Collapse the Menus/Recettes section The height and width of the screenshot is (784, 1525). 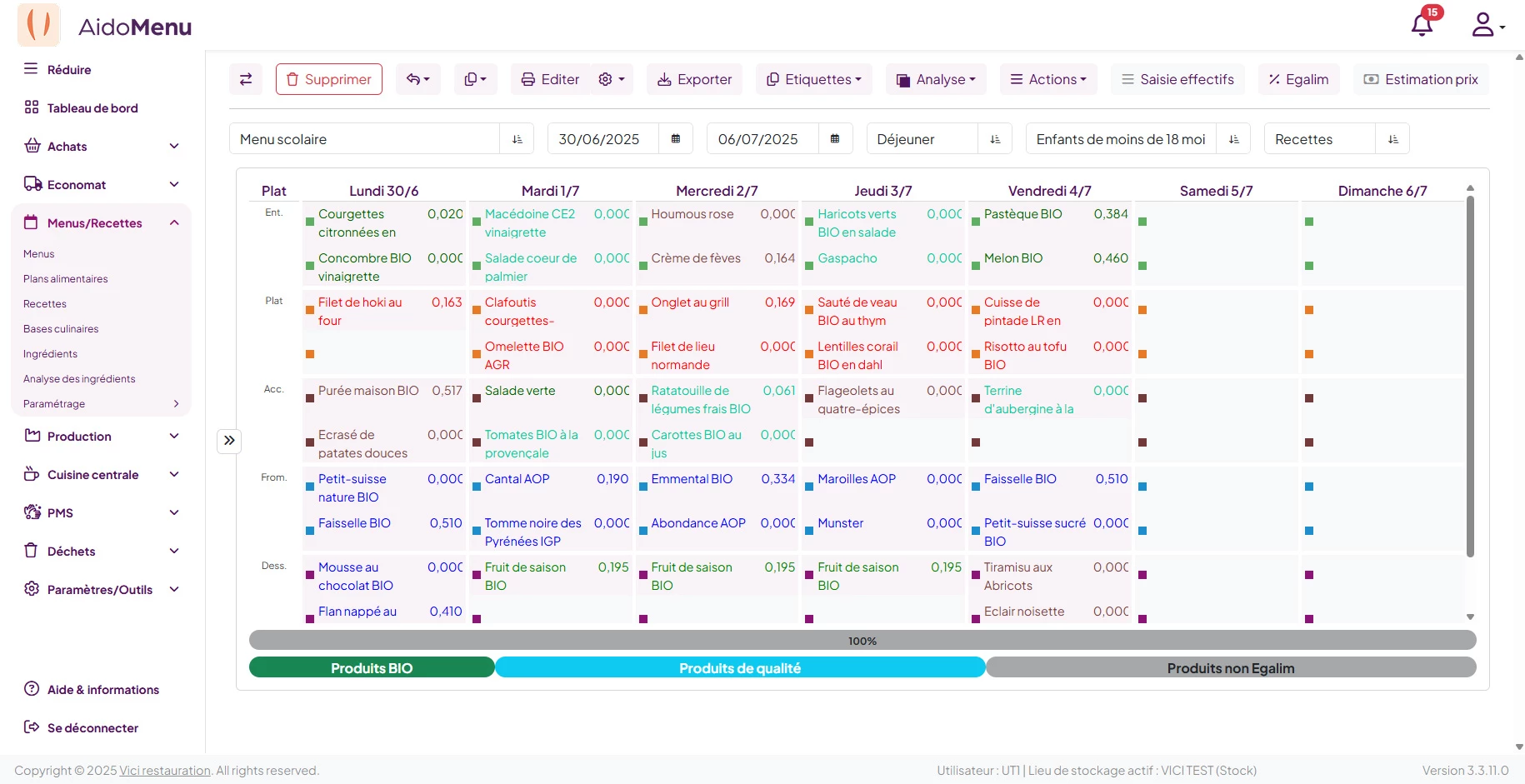174,222
